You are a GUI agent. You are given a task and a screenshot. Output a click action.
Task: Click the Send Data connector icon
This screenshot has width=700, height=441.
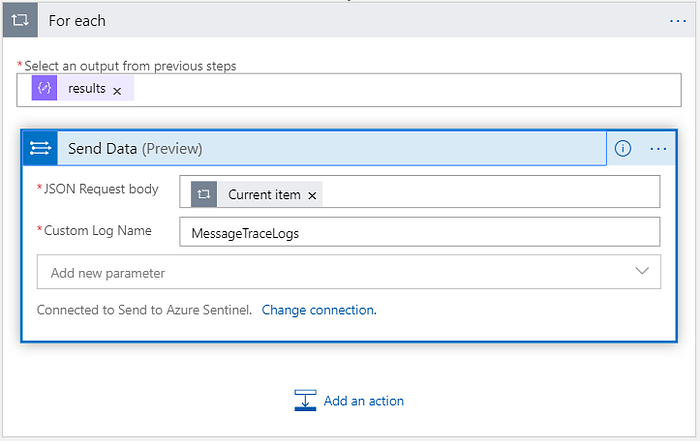[x=40, y=148]
